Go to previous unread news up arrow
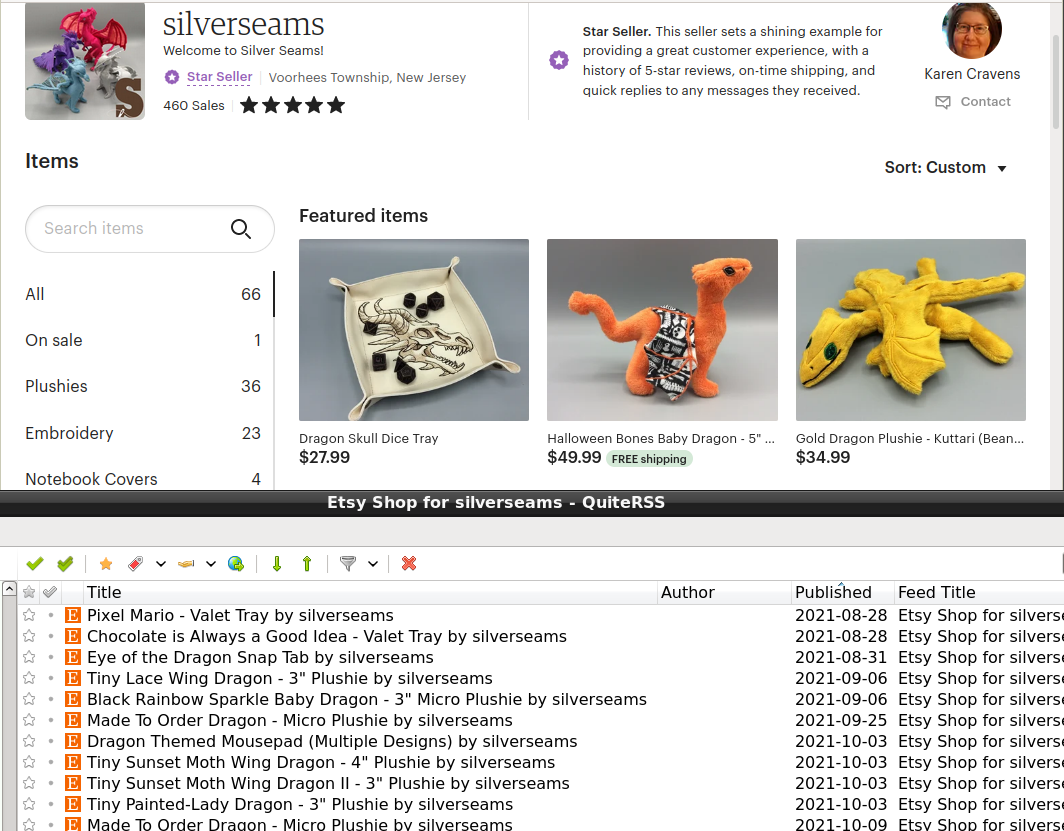The image size is (1064, 831). (x=307, y=564)
